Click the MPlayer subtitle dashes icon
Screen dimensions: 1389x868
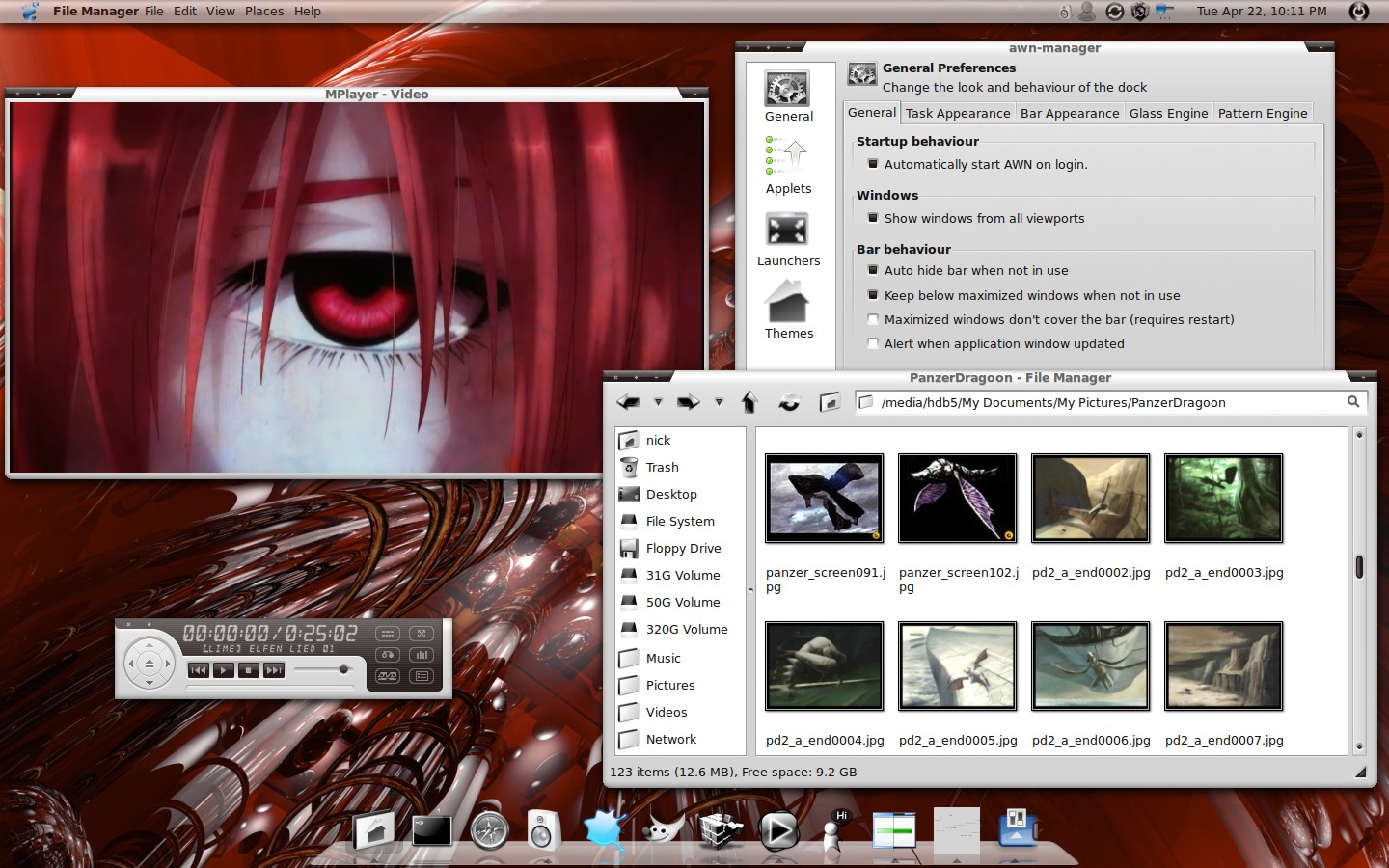pyautogui.click(x=388, y=634)
